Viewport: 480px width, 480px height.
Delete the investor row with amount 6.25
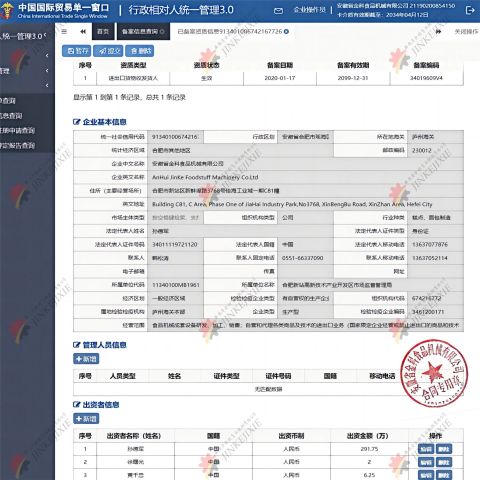(444, 475)
